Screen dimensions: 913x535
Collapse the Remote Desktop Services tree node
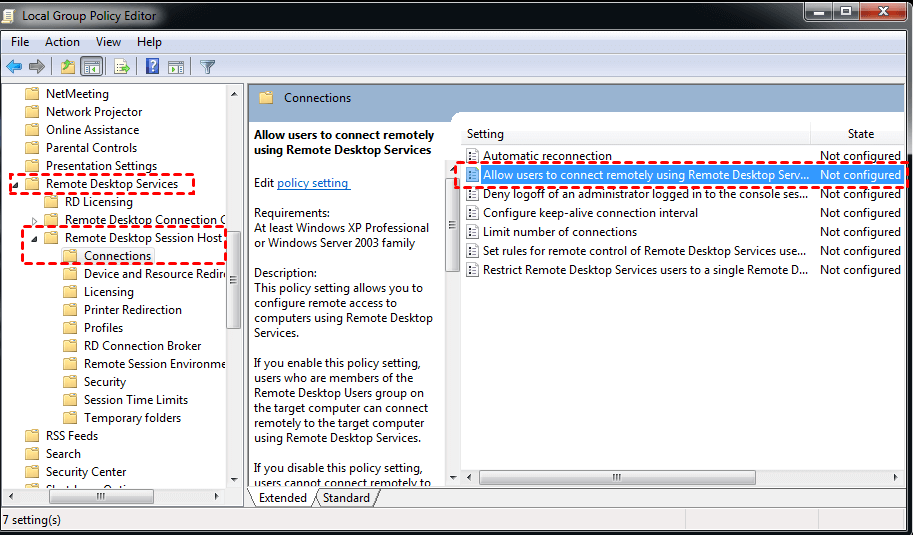pyautogui.click(x=14, y=185)
